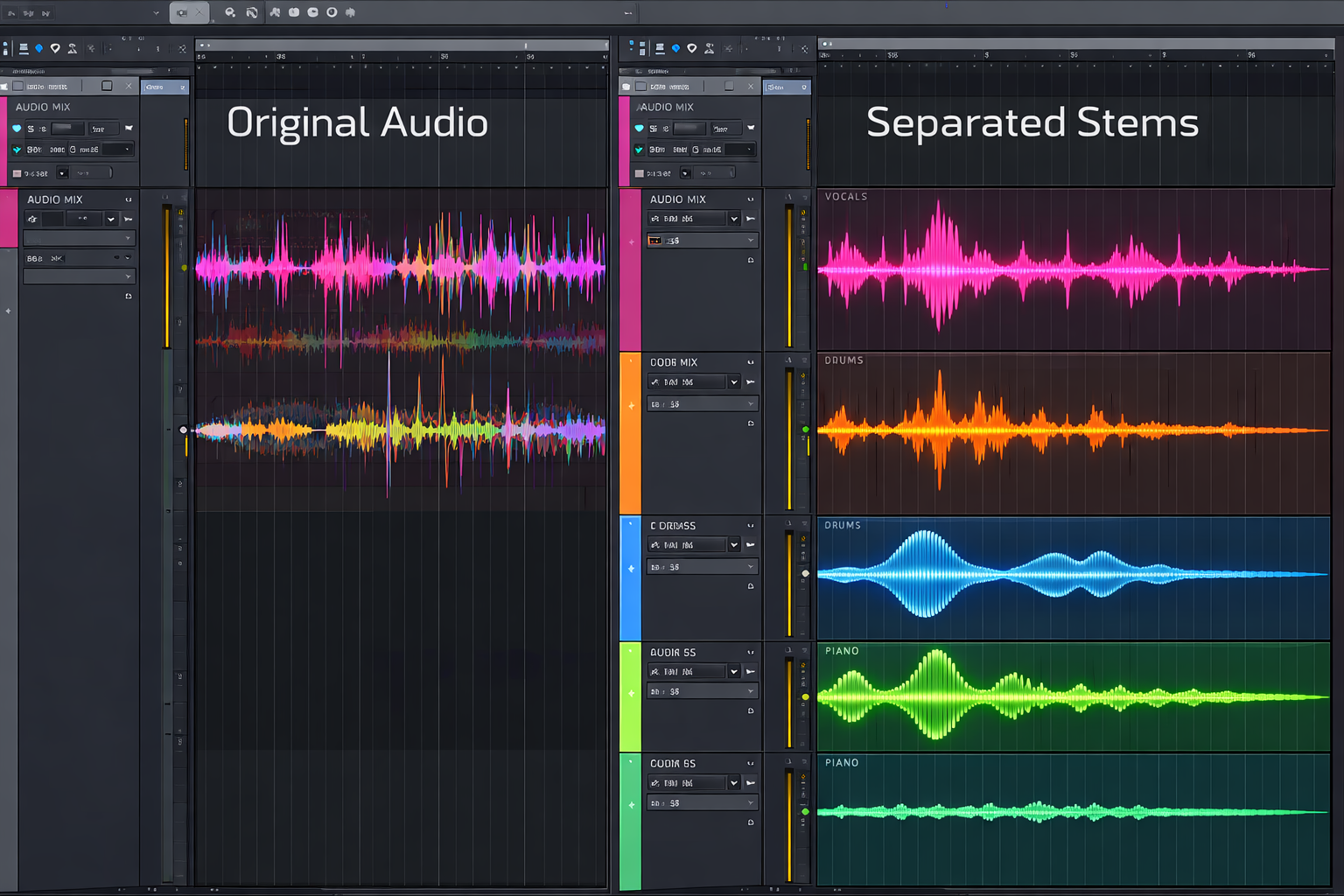Click the DODE MIX track header label
The width and height of the screenshot is (1344, 896).
click(x=674, y=361)
